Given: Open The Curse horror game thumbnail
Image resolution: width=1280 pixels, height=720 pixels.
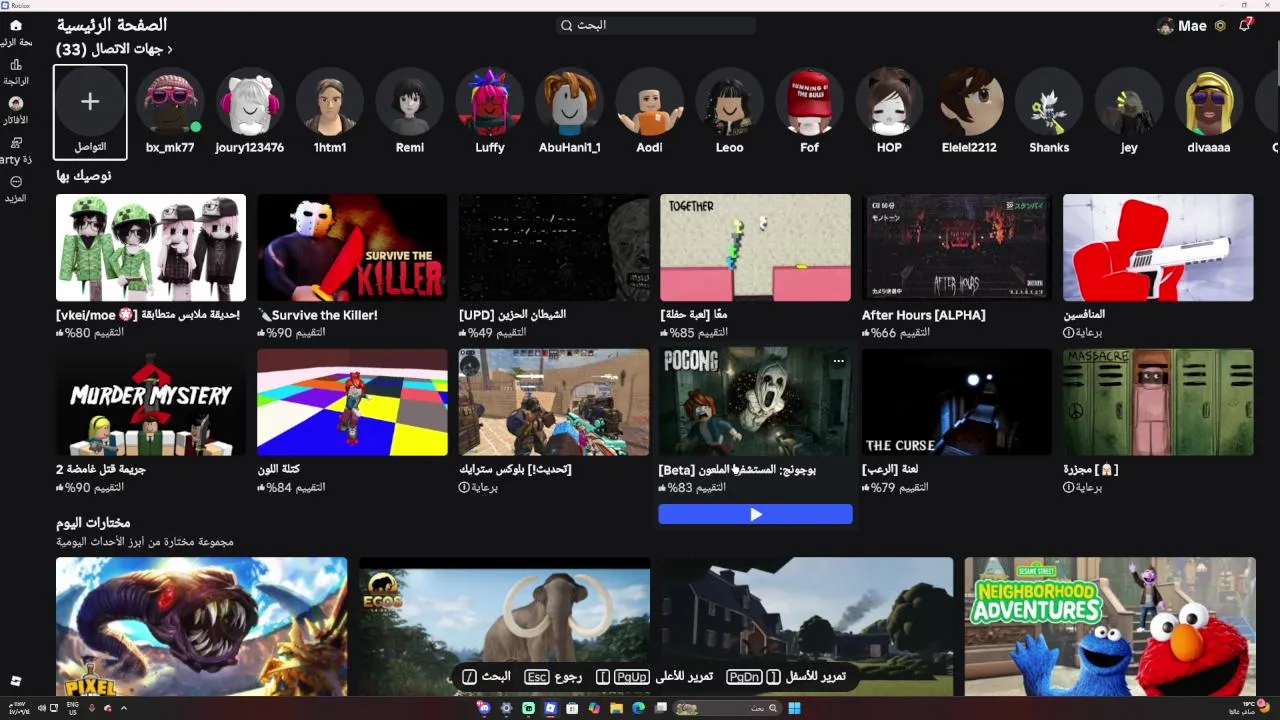Looking at the screenshot, I should click(x=957, y=402).
